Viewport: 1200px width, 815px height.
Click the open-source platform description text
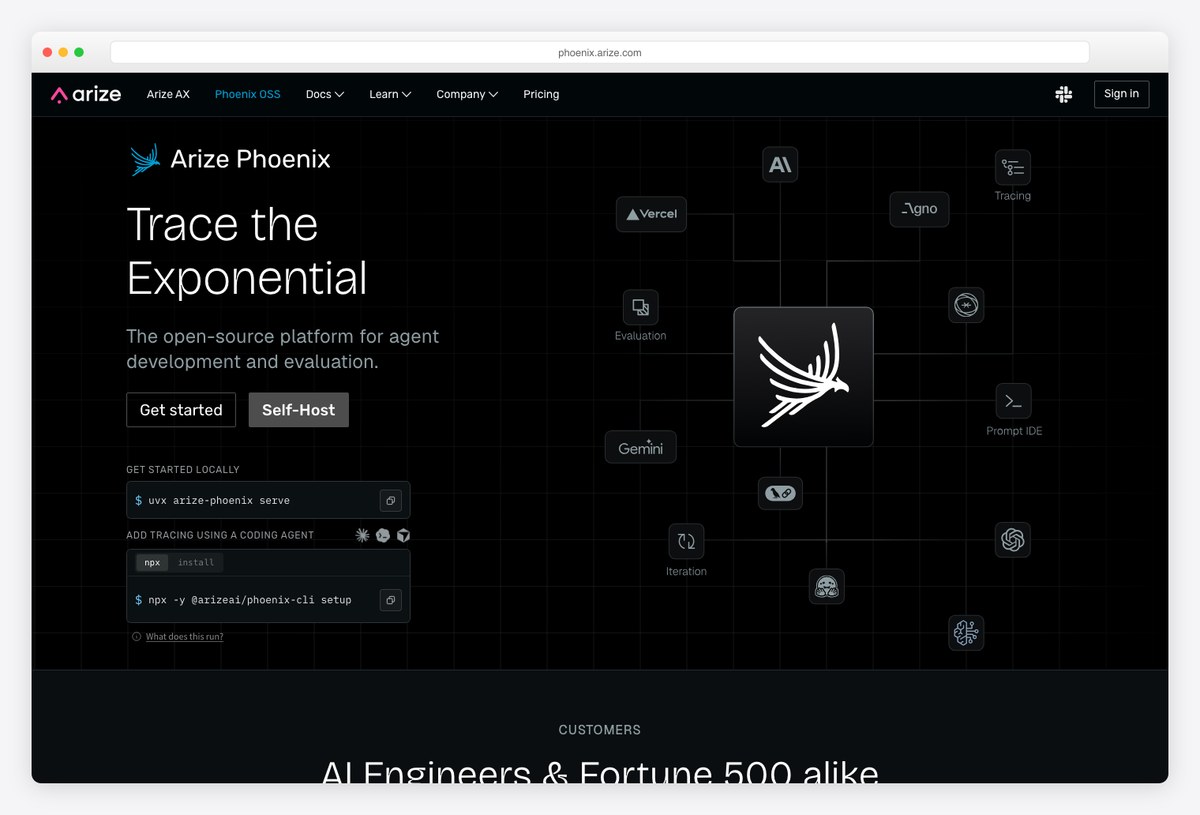pos(283,349)
